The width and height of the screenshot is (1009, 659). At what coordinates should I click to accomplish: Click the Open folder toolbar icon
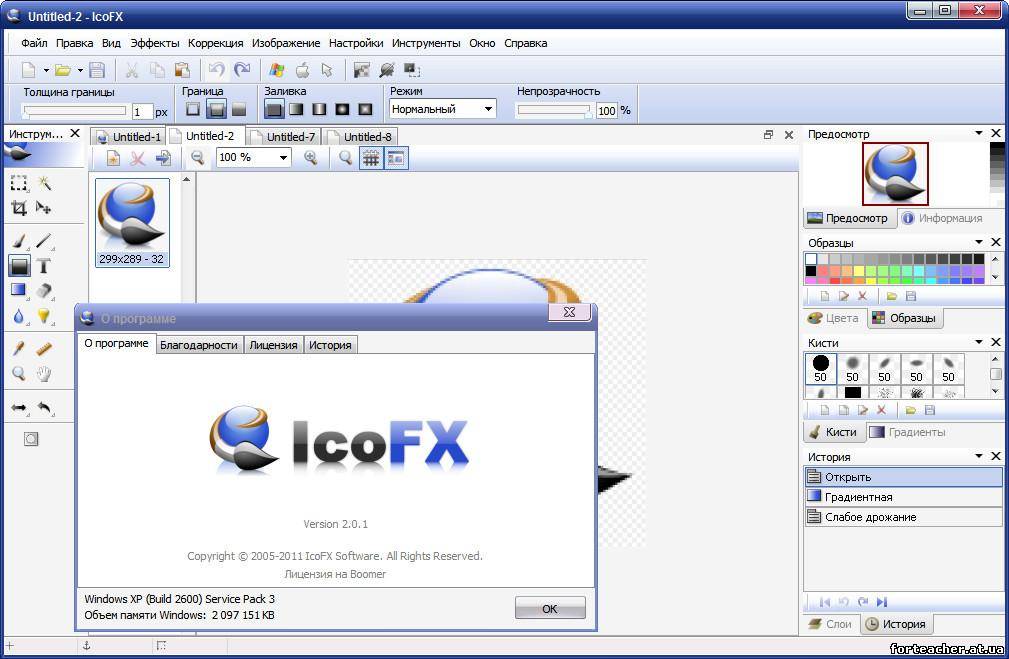click(62, 70)
